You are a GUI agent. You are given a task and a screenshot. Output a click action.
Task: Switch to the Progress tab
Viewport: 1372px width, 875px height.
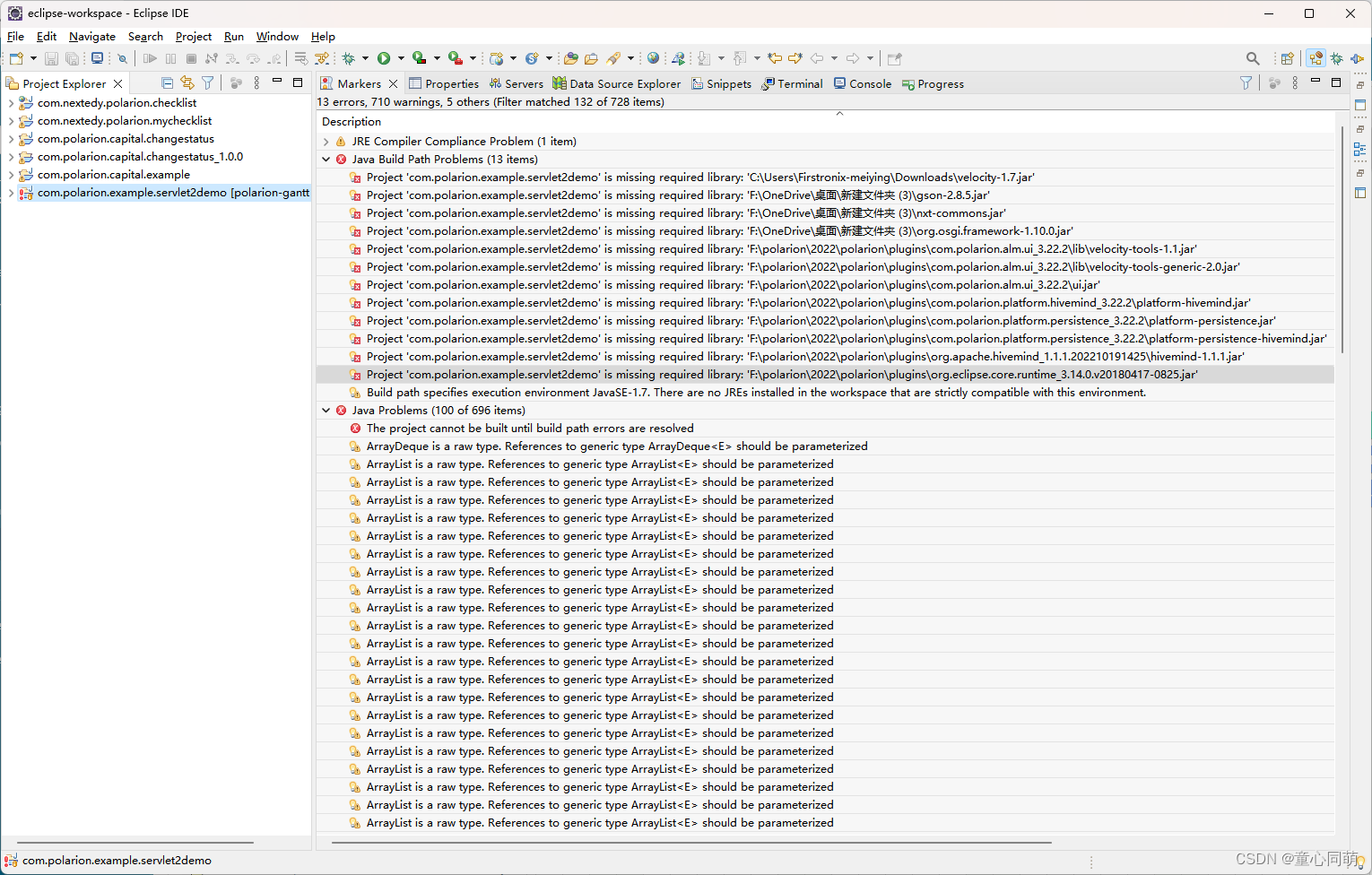tap(933, 83)
